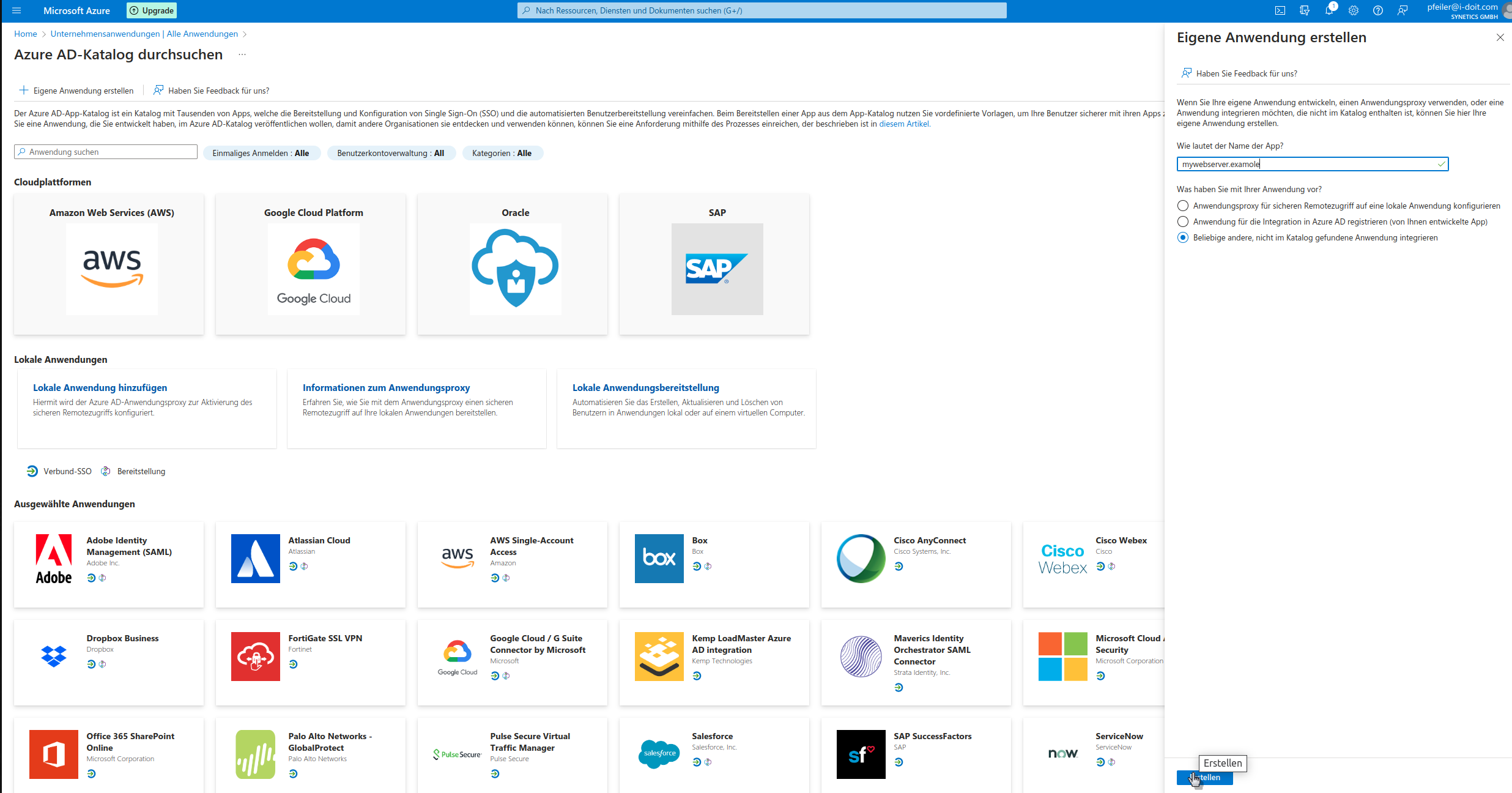The width and height of the screenshot is (1512, 793).
Task: Open Atlassian Cloud app
Action: 311,565
